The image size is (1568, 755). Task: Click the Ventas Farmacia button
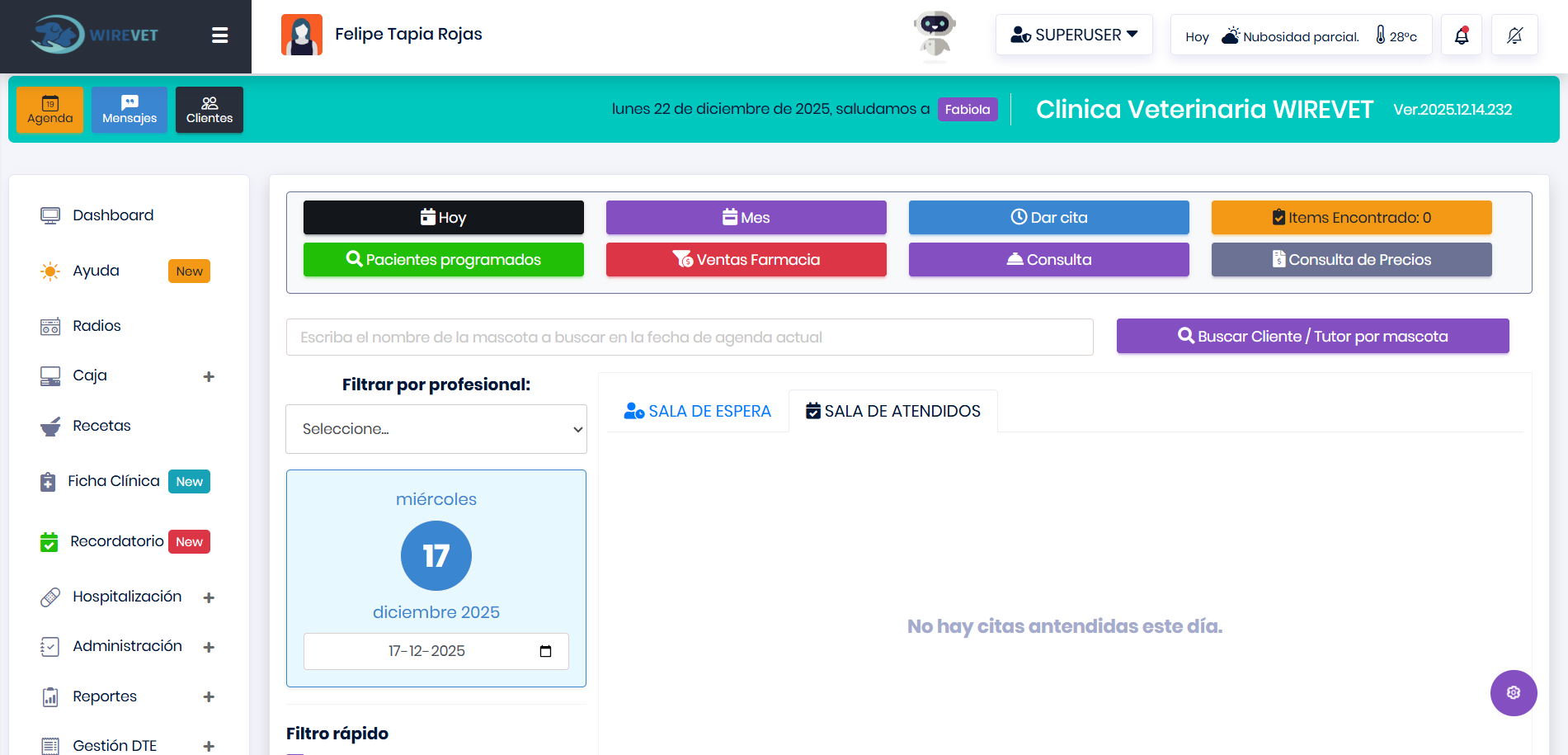746,260
